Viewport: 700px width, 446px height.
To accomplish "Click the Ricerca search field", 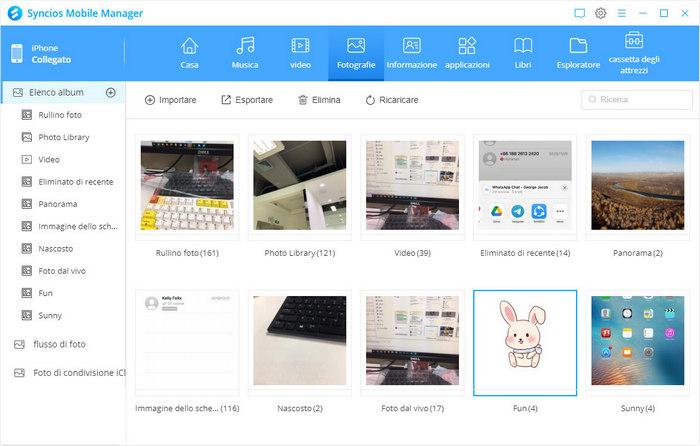I will tap(637, 100).
